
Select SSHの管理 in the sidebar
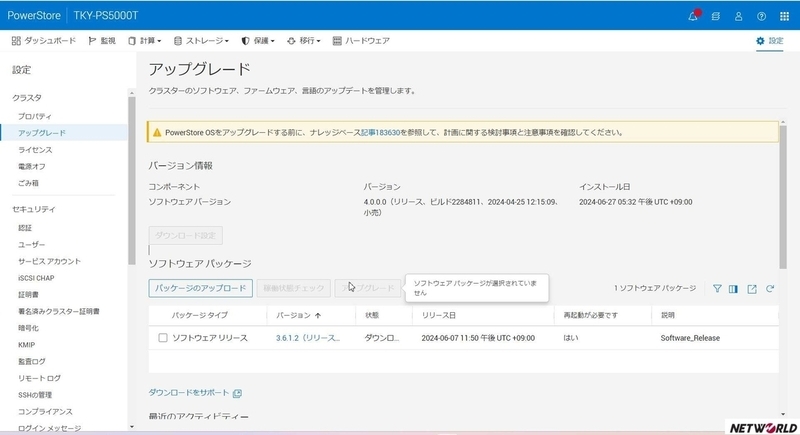coord(35,395)
